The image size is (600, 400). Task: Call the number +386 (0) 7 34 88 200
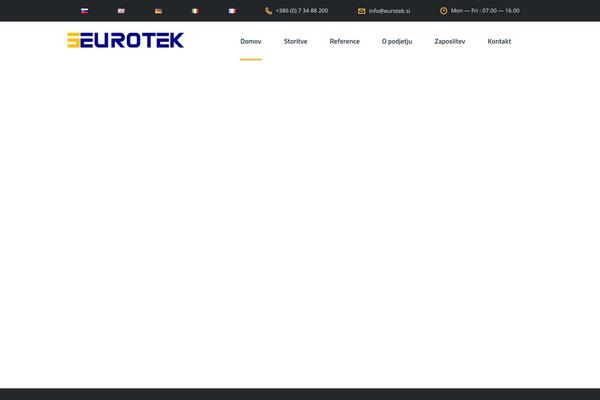pos(302,11)
